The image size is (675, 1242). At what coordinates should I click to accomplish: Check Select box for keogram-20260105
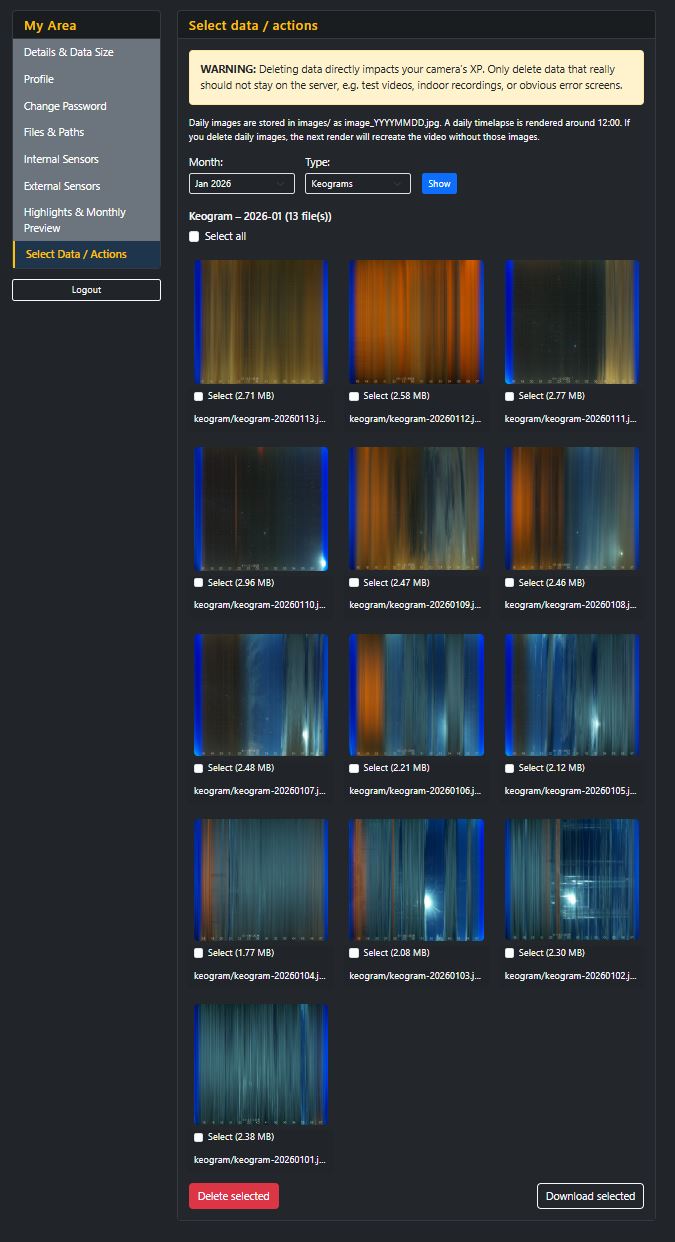click(x=510, y=769)
